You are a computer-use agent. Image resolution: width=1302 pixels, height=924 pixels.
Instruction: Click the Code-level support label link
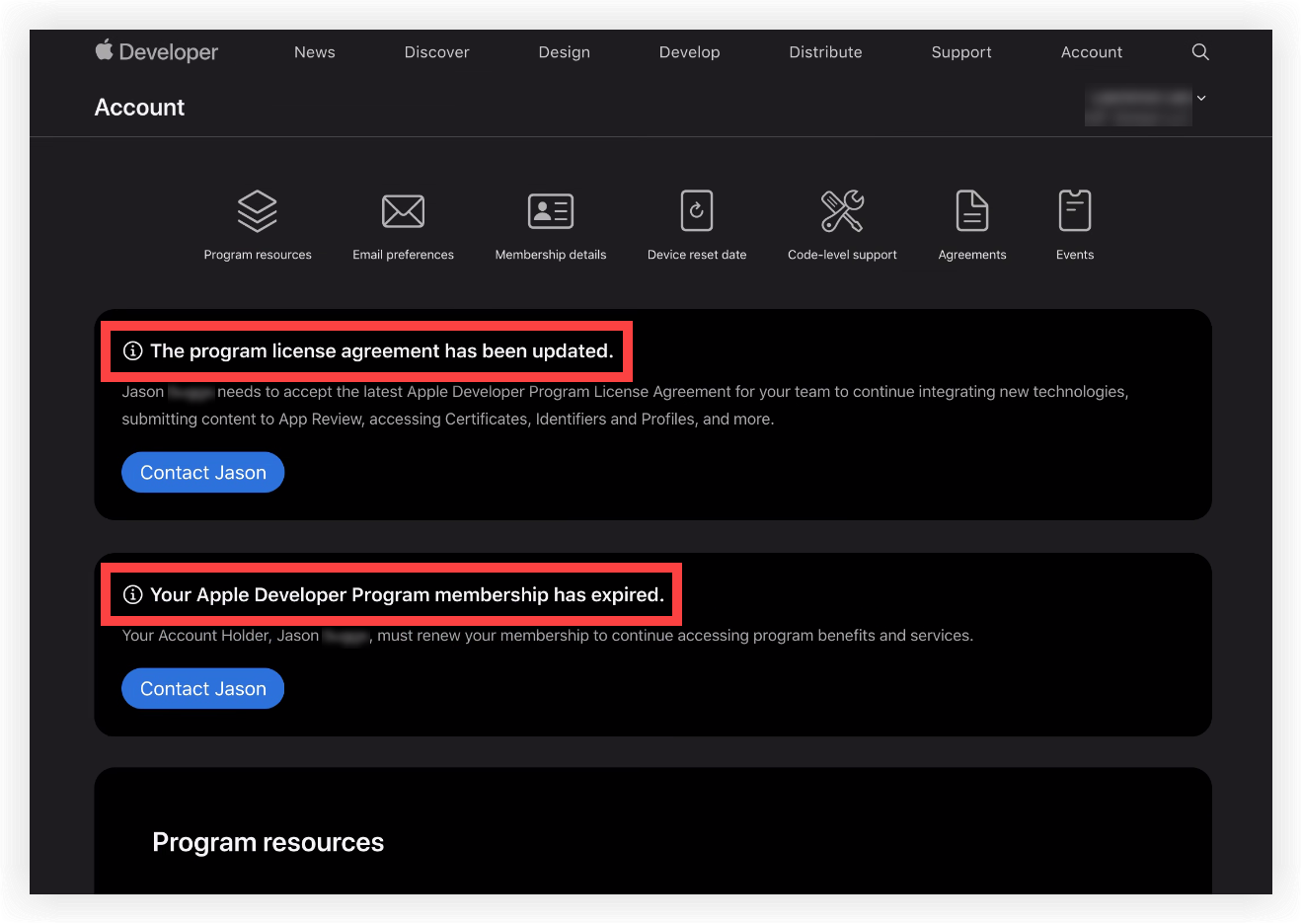coord(842,255)
